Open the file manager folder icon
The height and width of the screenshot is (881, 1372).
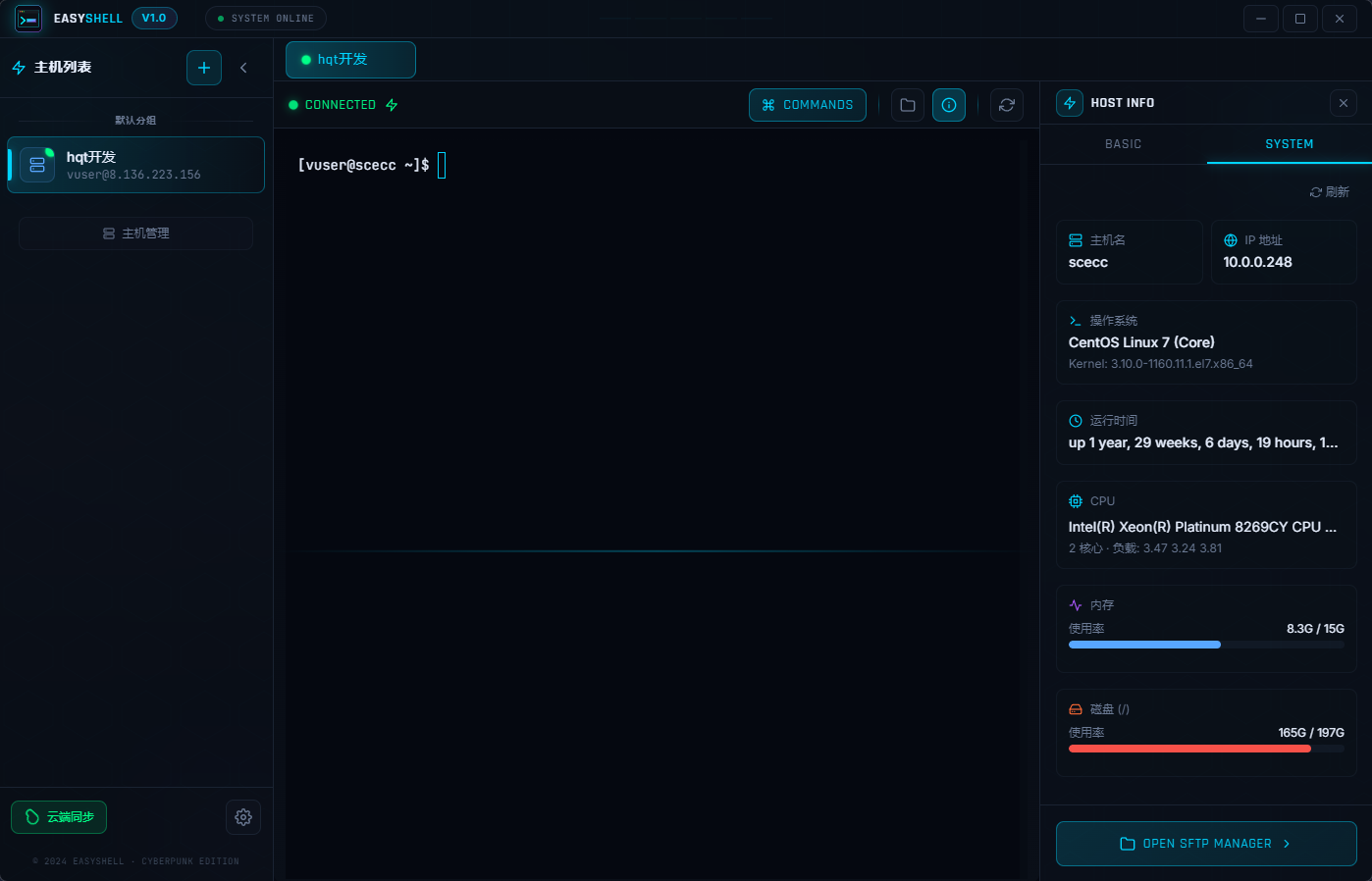(908, 105)
